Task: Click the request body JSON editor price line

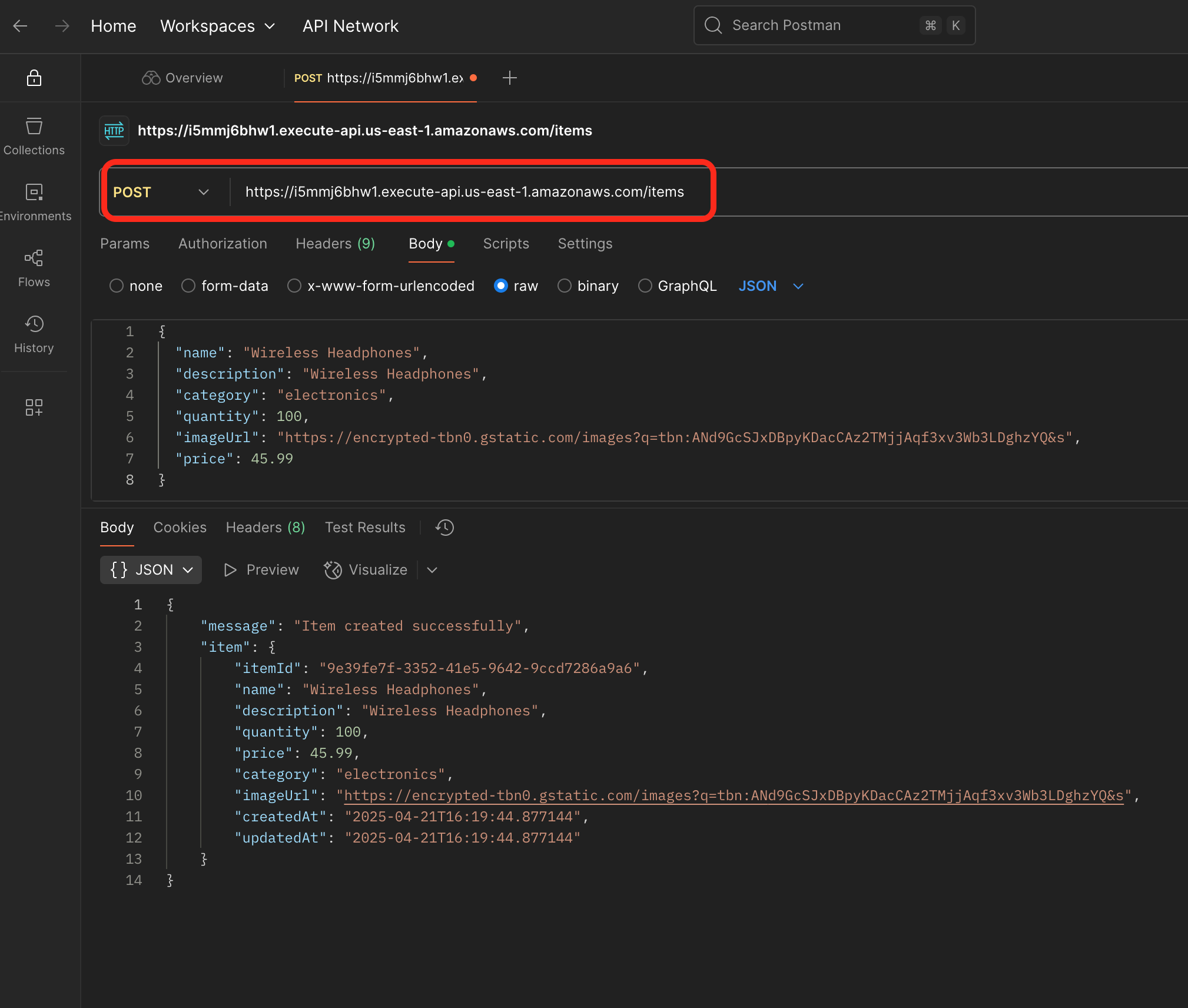Action: pyautogui.click(x=234, y=459)
